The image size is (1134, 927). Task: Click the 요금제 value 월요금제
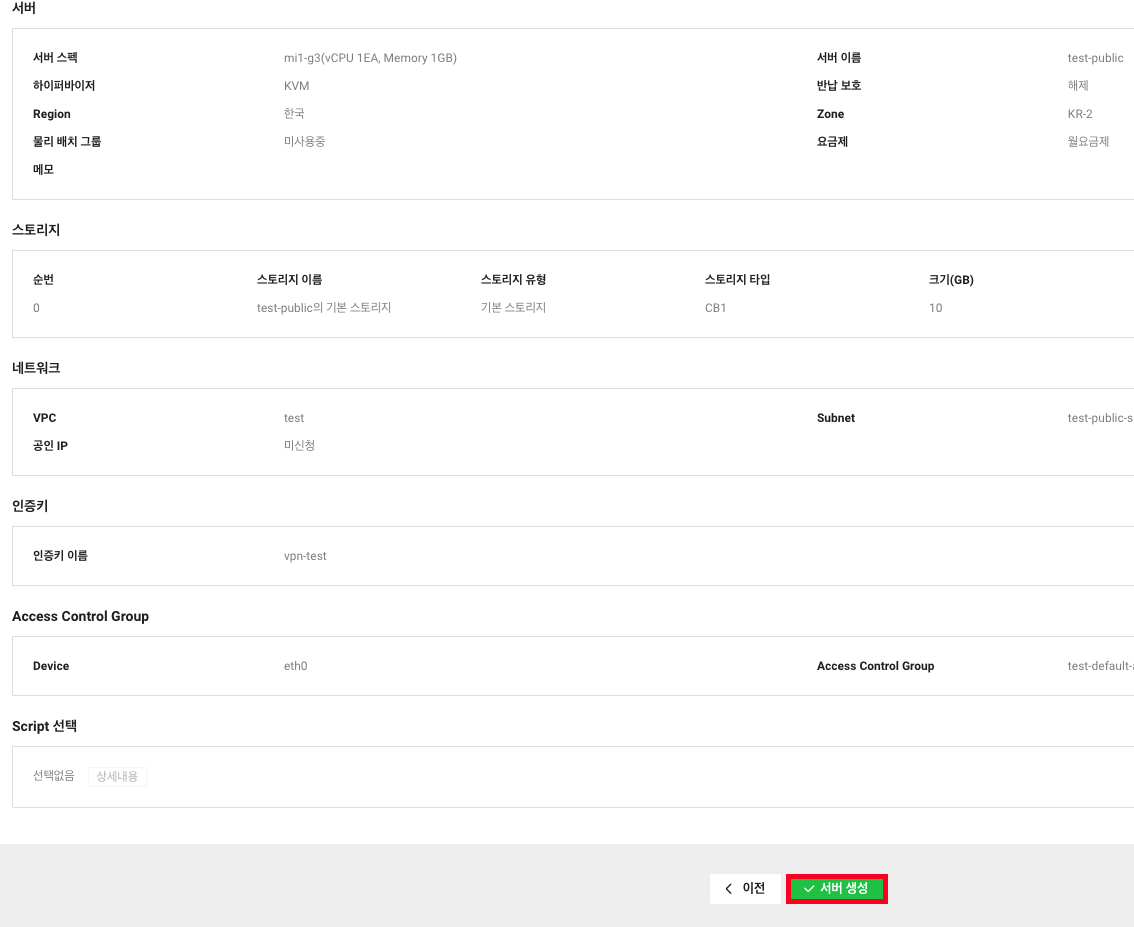1088,141
